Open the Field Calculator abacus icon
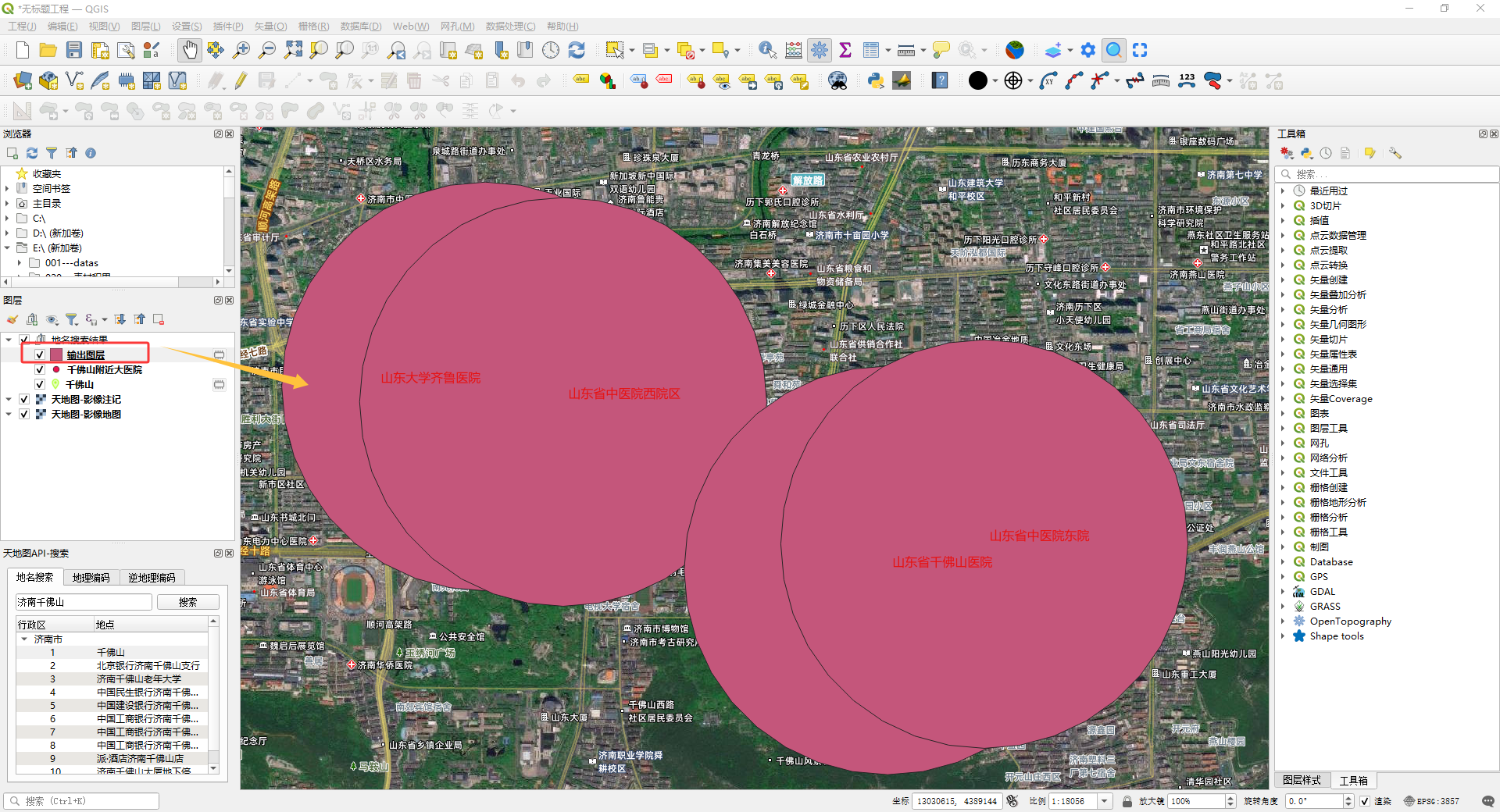The height and width of the screenshot is (812, 1500). pyautogui.click(x=794, y=50)
